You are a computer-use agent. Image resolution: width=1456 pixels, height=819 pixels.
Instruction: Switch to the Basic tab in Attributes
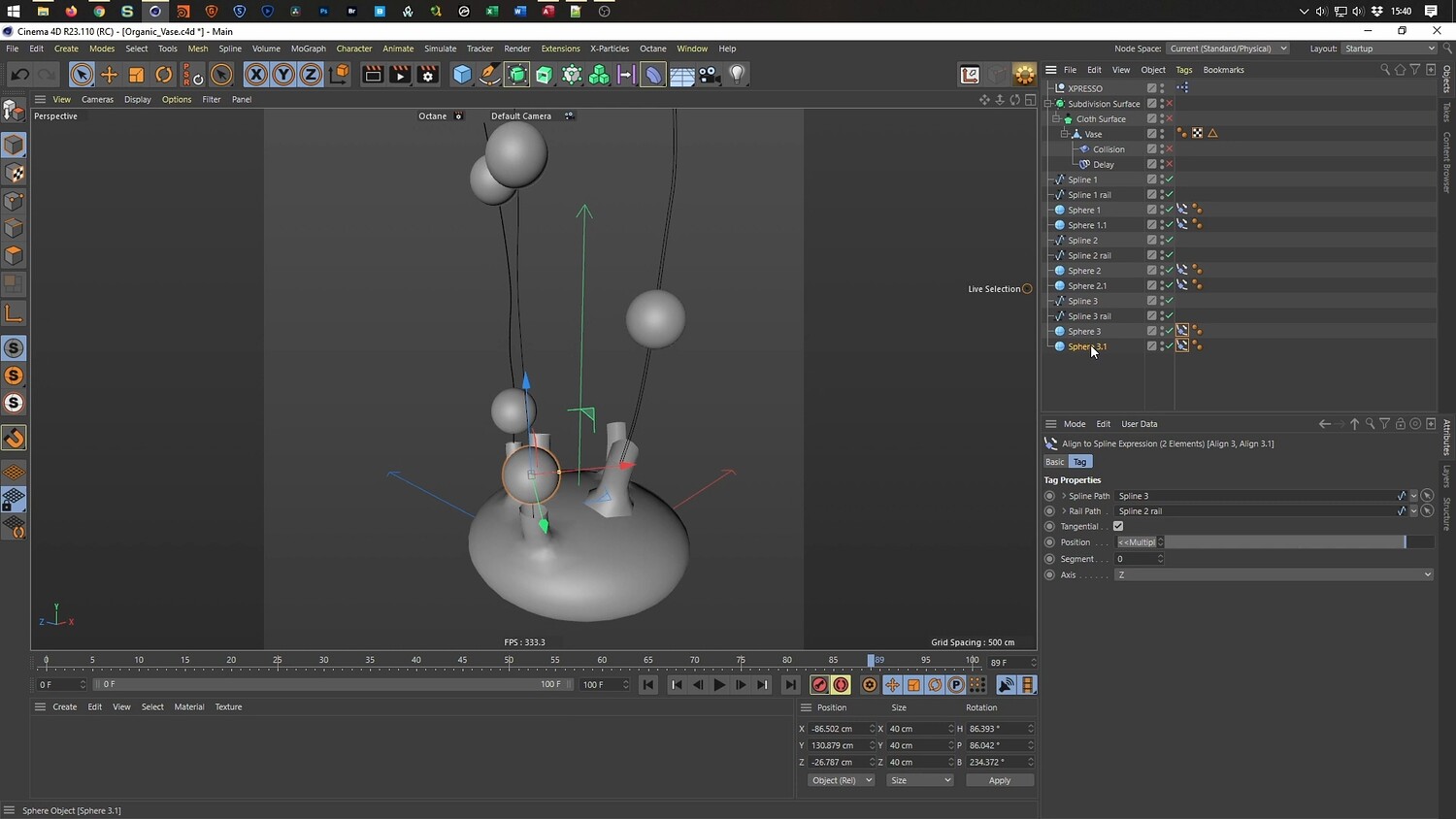(1054, 462)
